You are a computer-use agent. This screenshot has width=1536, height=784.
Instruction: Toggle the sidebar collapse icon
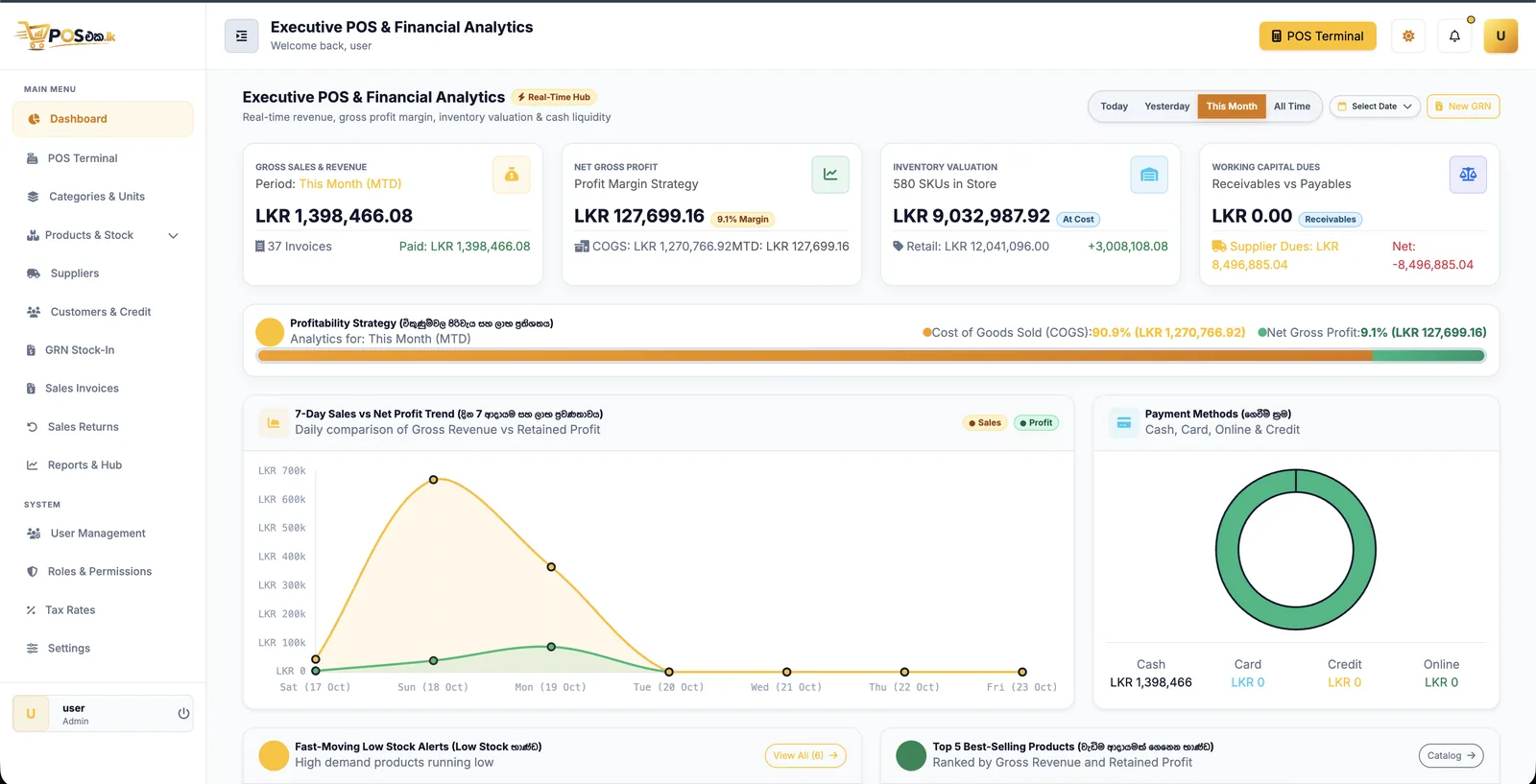241,36
